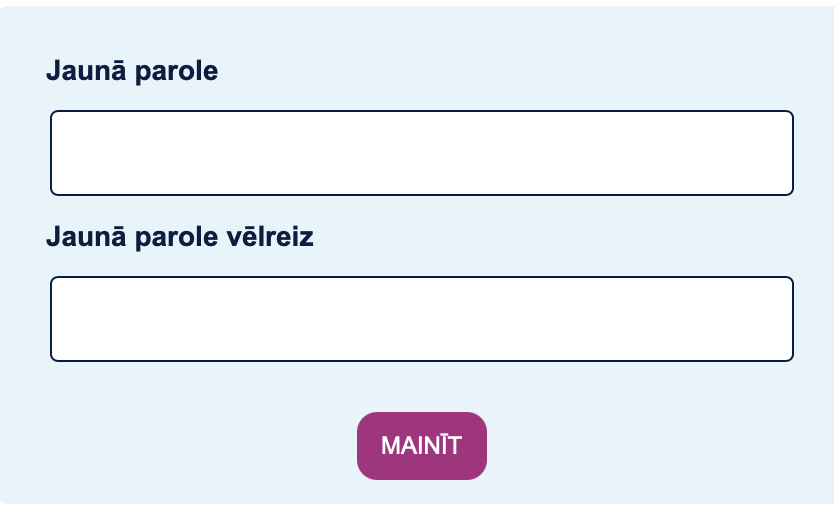Click inside the empty upper text box
The image size is (834, 506).
(x=421, y=153)
